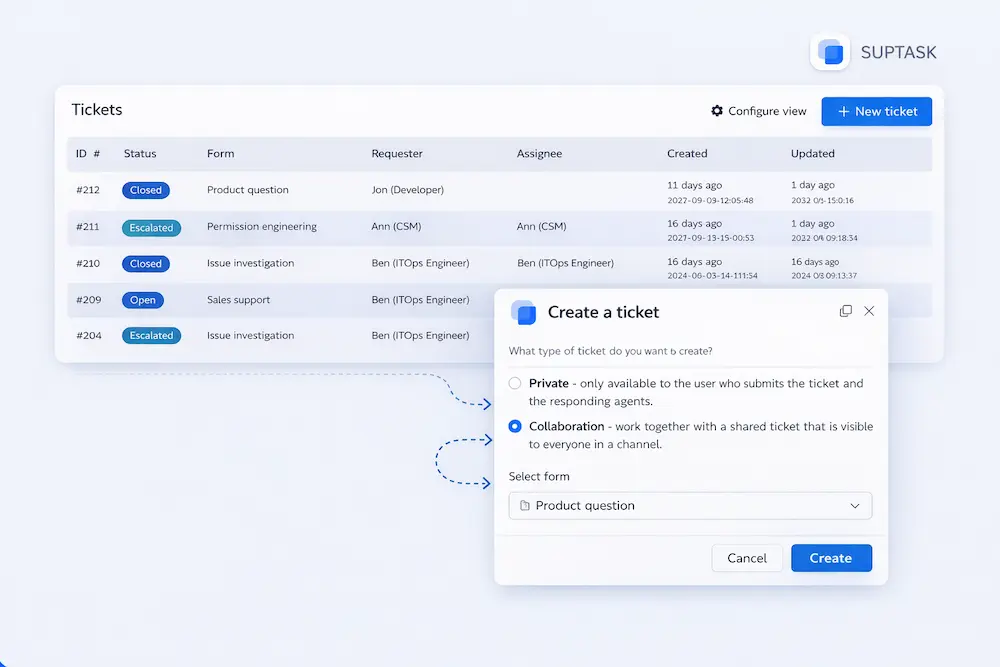Open ticket #212

pos(88,190)
